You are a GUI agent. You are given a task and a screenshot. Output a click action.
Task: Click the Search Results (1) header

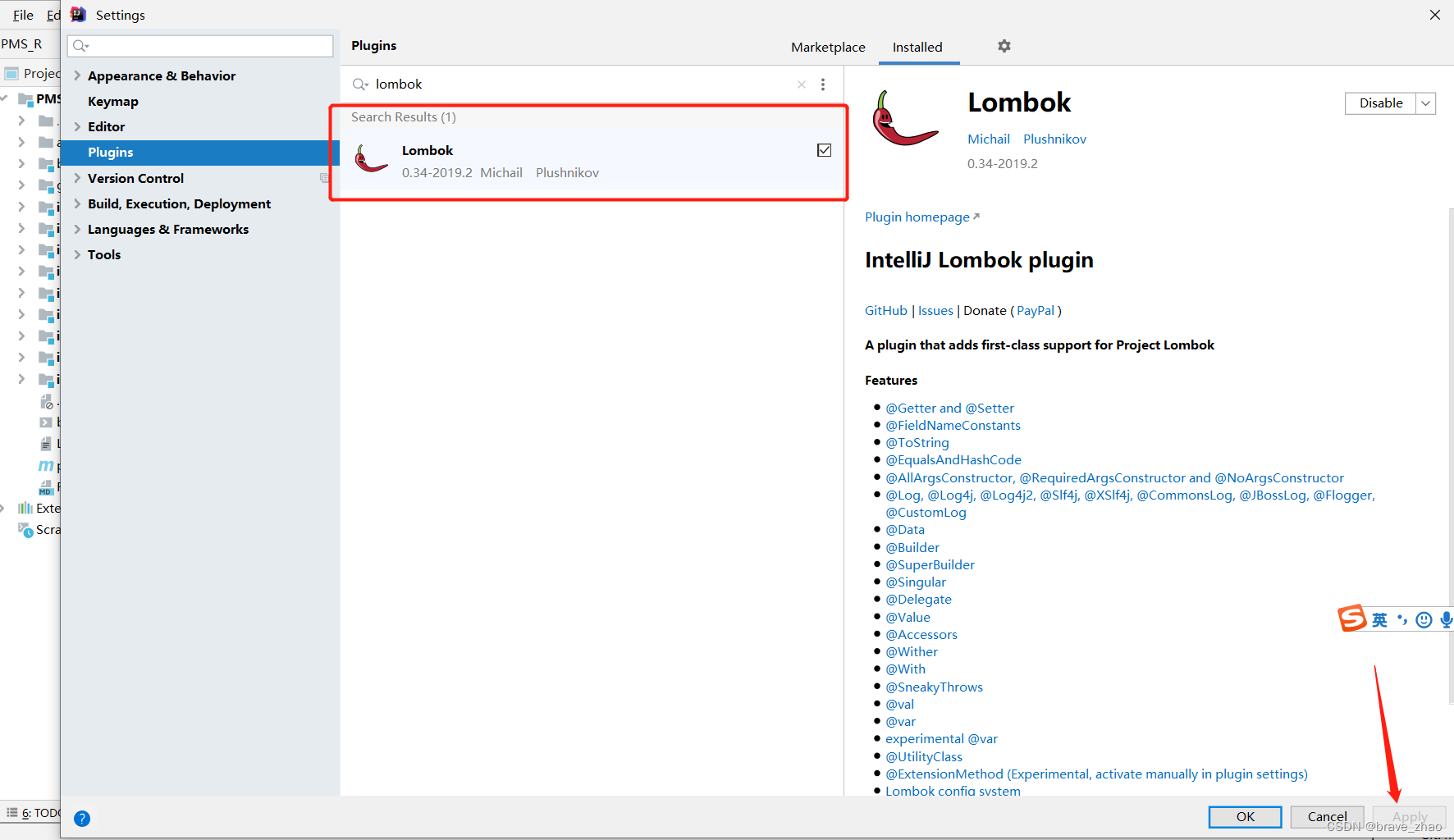(404, 117)
